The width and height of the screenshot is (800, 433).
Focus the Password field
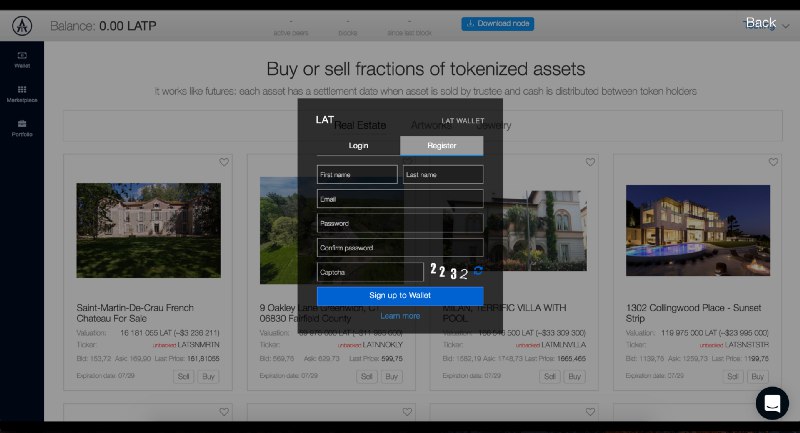400,223
